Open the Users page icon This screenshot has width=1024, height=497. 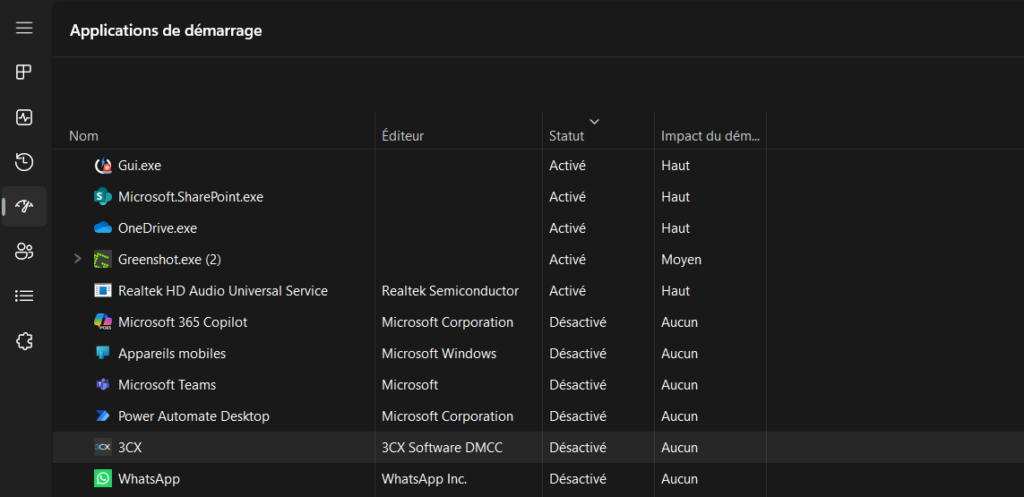coord(25,251)
